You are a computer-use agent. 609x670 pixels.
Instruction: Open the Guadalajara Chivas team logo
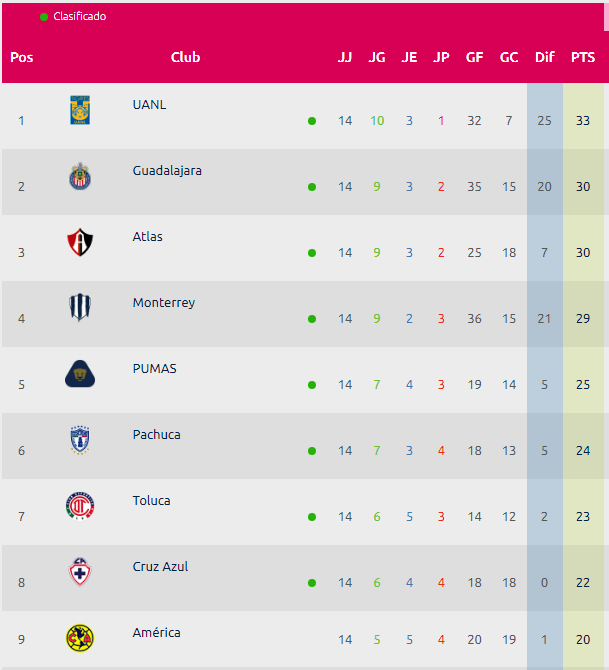[80, 176]
